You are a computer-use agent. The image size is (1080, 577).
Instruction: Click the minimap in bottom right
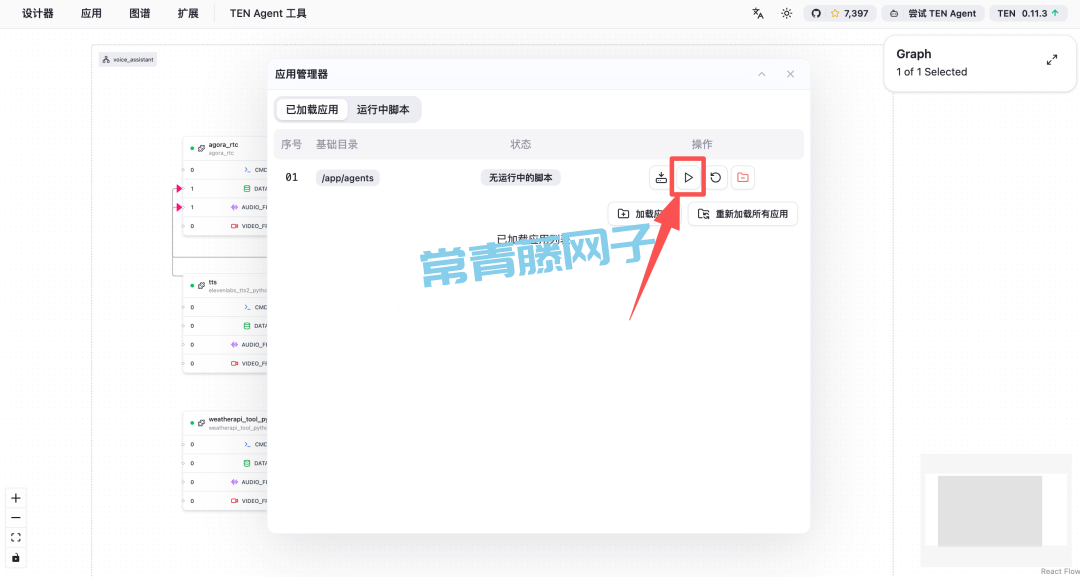tap(996, 510)
